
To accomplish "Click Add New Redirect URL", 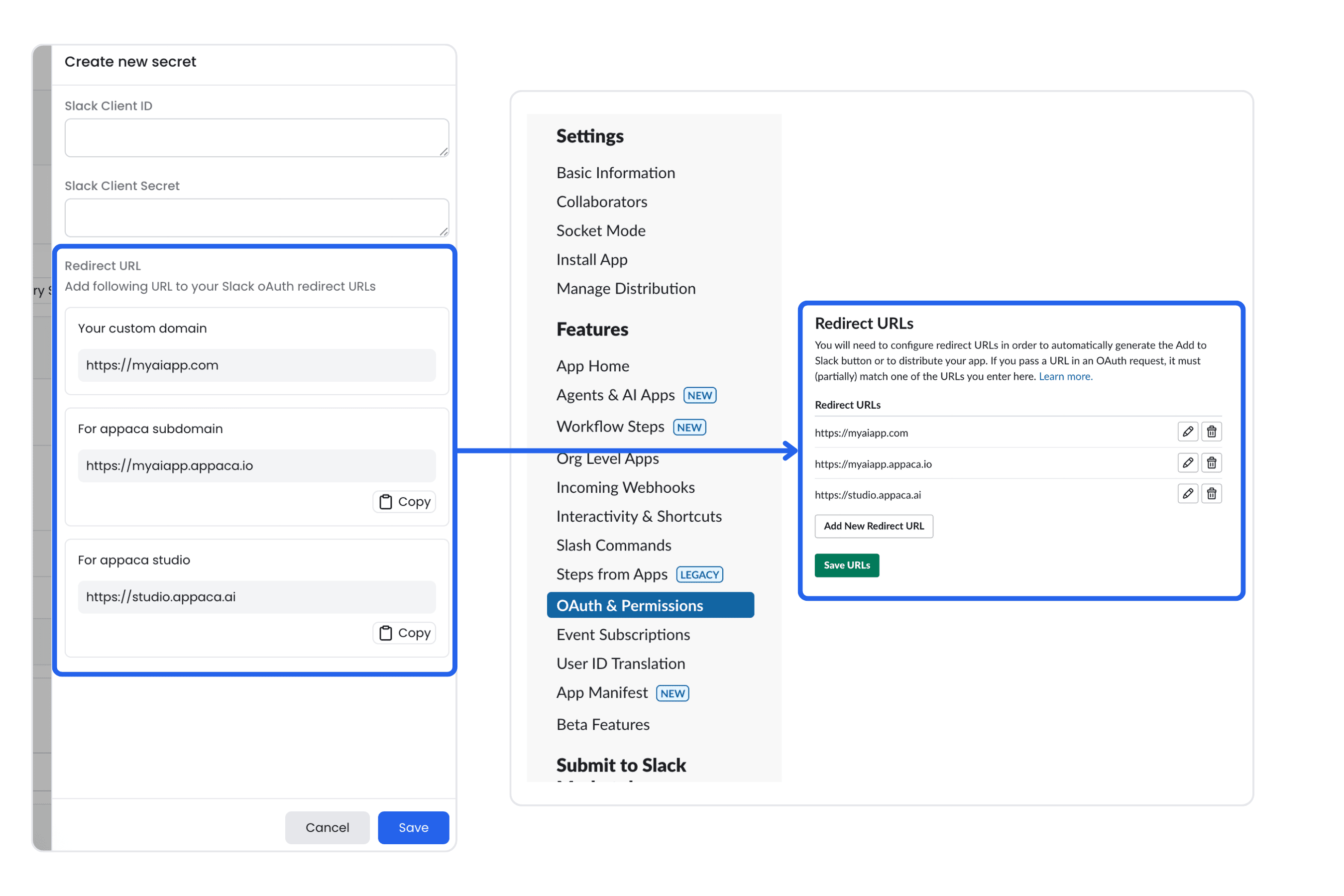I will (x=874, y=526).
